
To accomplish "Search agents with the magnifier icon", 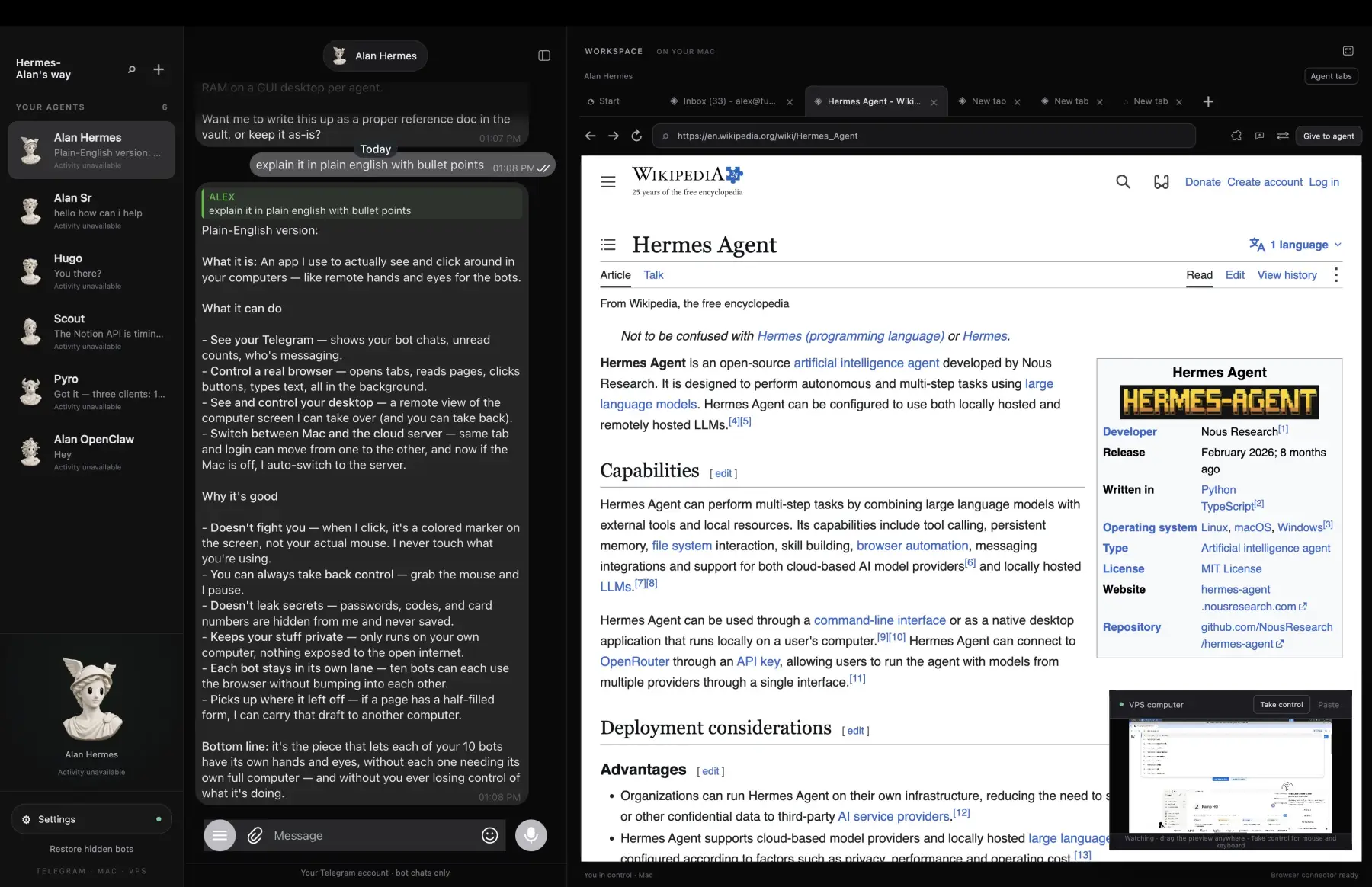I will pyautogui.click(x=132, y=69).
